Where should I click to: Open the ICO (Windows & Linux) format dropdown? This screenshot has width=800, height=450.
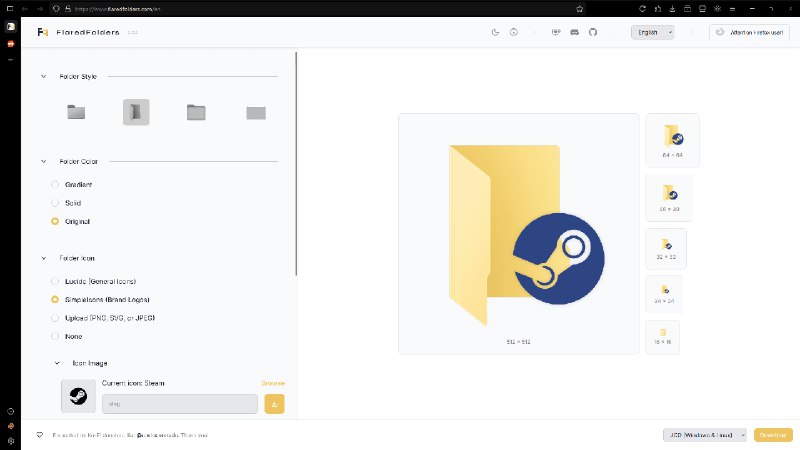click(x=705, y=435)
